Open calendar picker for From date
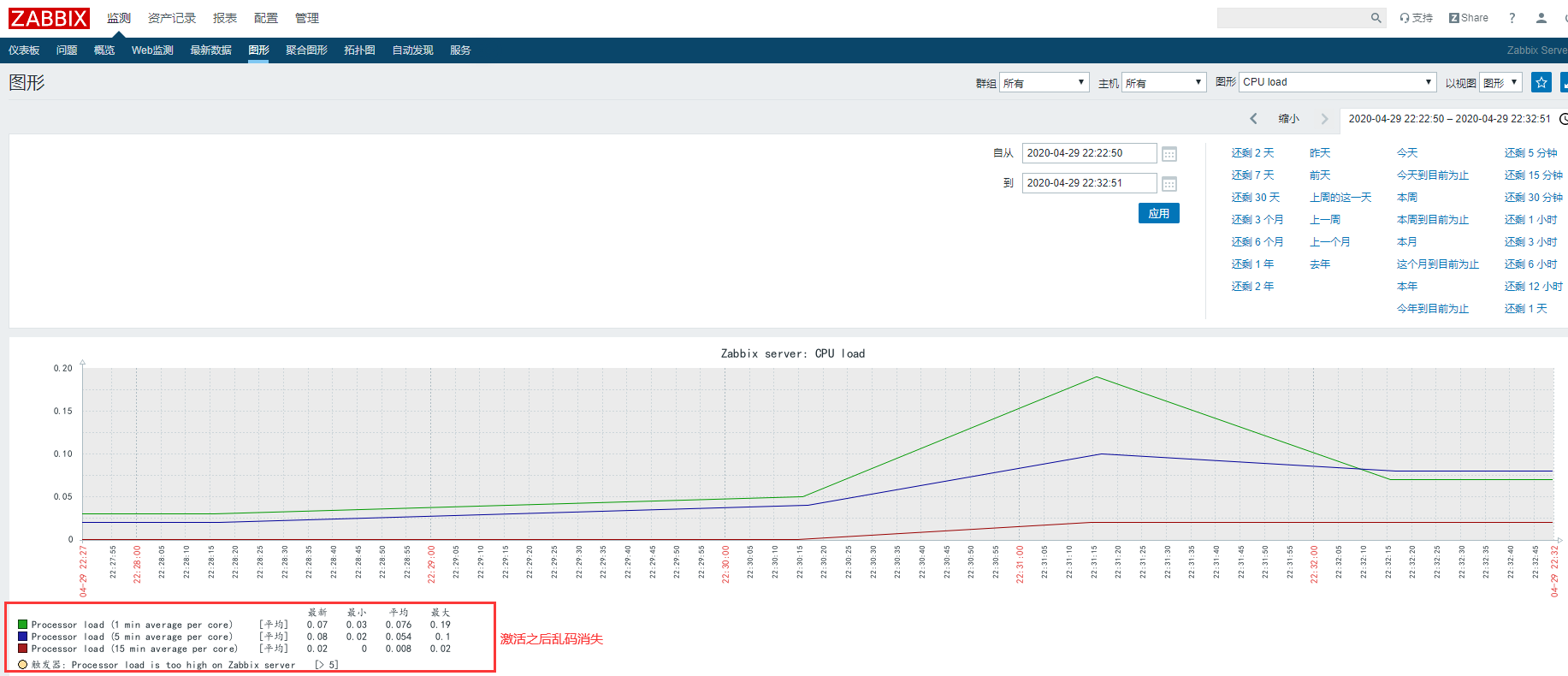This screenshot has width=1568, height=676. point(1169,154)
